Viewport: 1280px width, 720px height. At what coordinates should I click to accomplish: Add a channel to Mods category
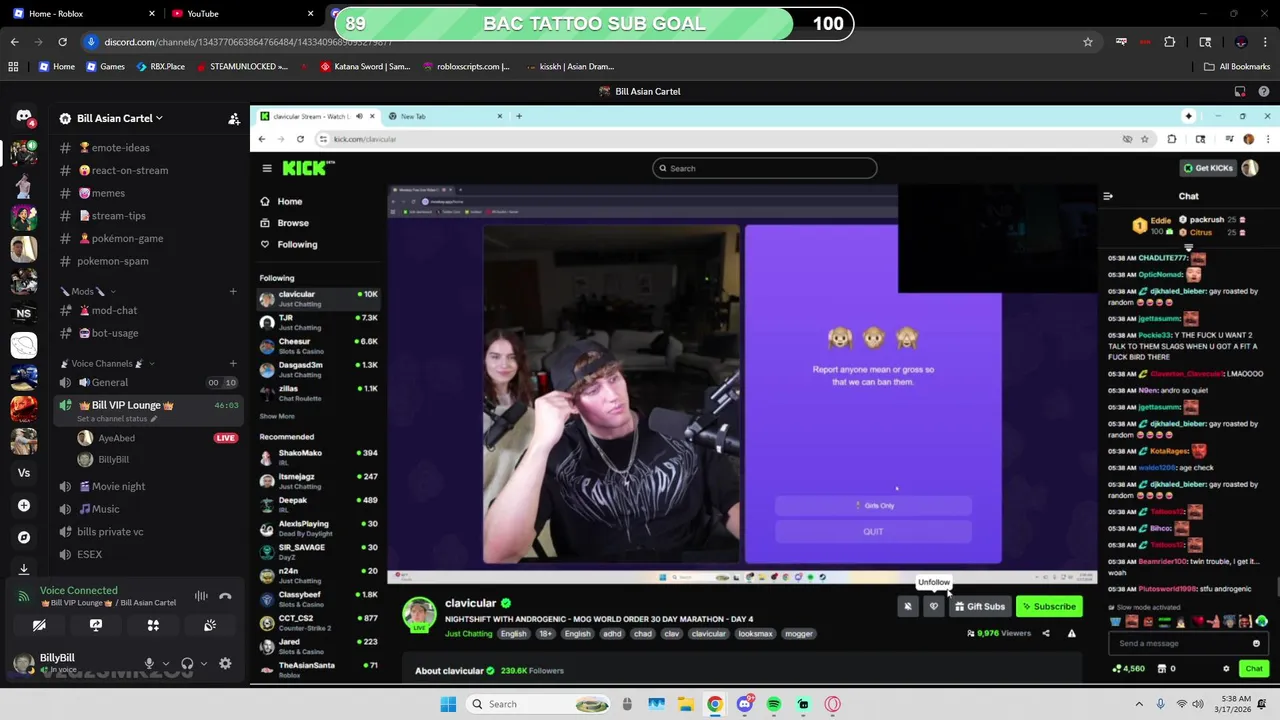coord(233,291)
